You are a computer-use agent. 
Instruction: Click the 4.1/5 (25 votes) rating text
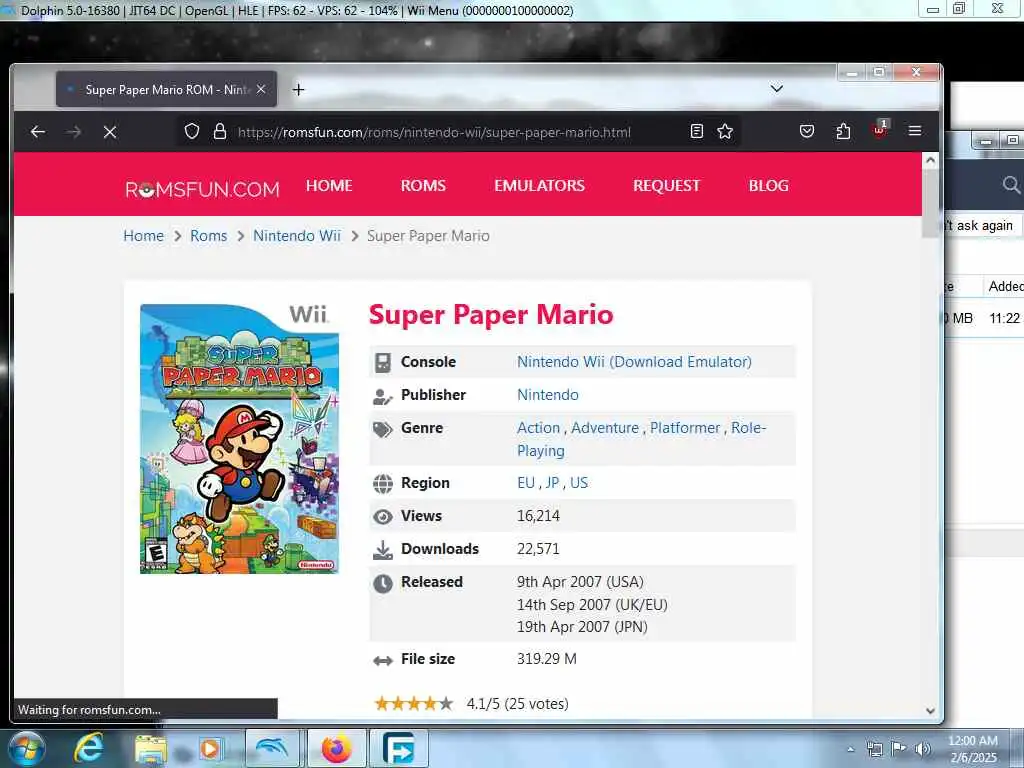517,703
